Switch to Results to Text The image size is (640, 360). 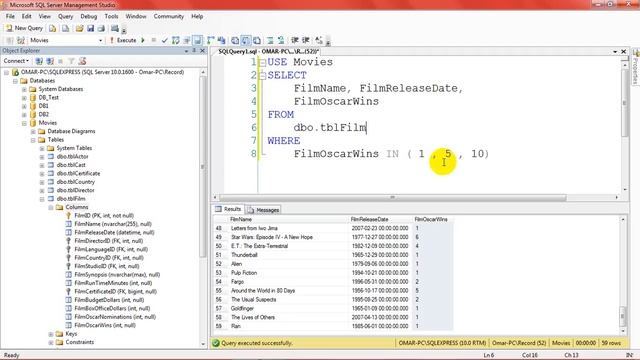235,40
